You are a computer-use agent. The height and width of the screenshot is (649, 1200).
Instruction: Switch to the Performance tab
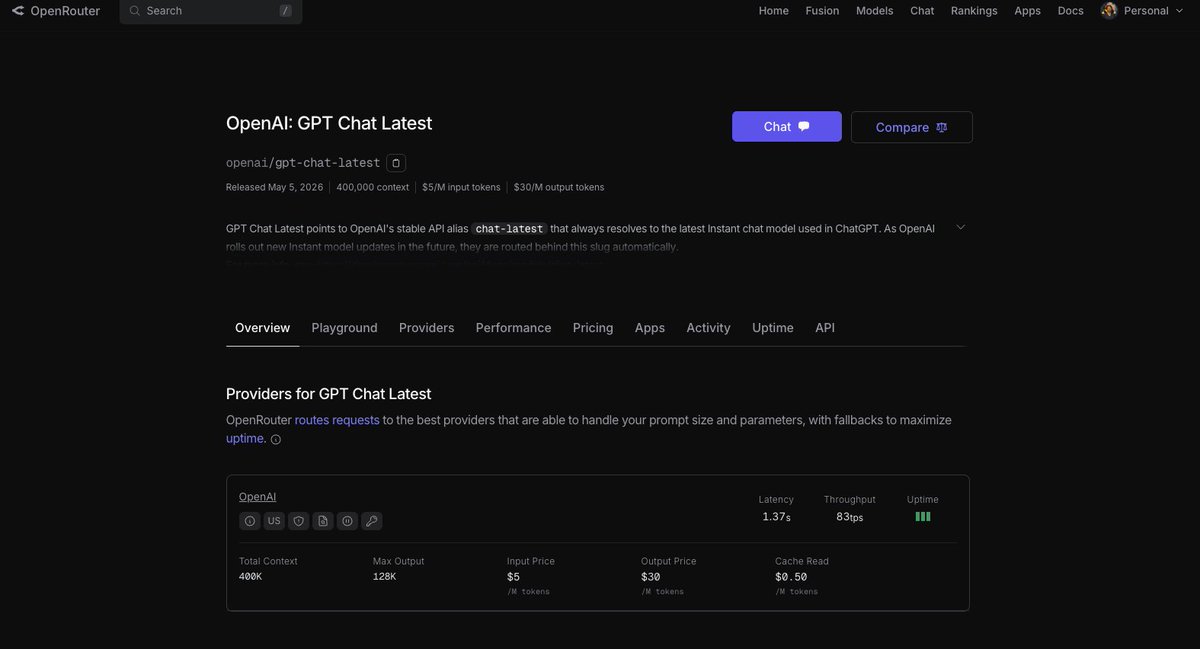[514, 328]
